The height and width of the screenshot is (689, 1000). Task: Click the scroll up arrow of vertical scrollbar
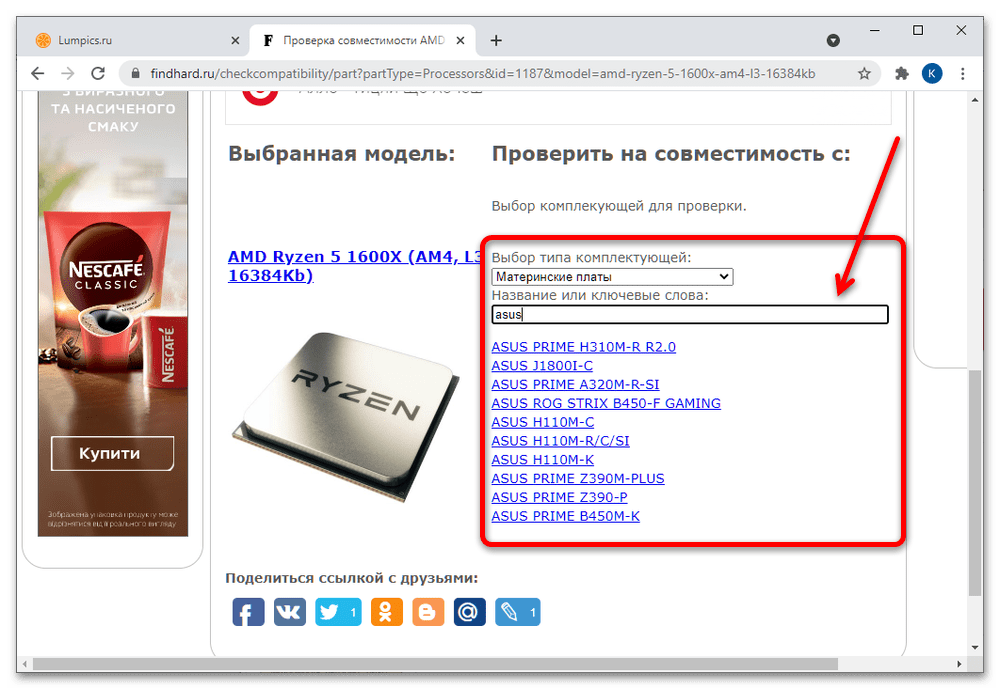[974, 100]
